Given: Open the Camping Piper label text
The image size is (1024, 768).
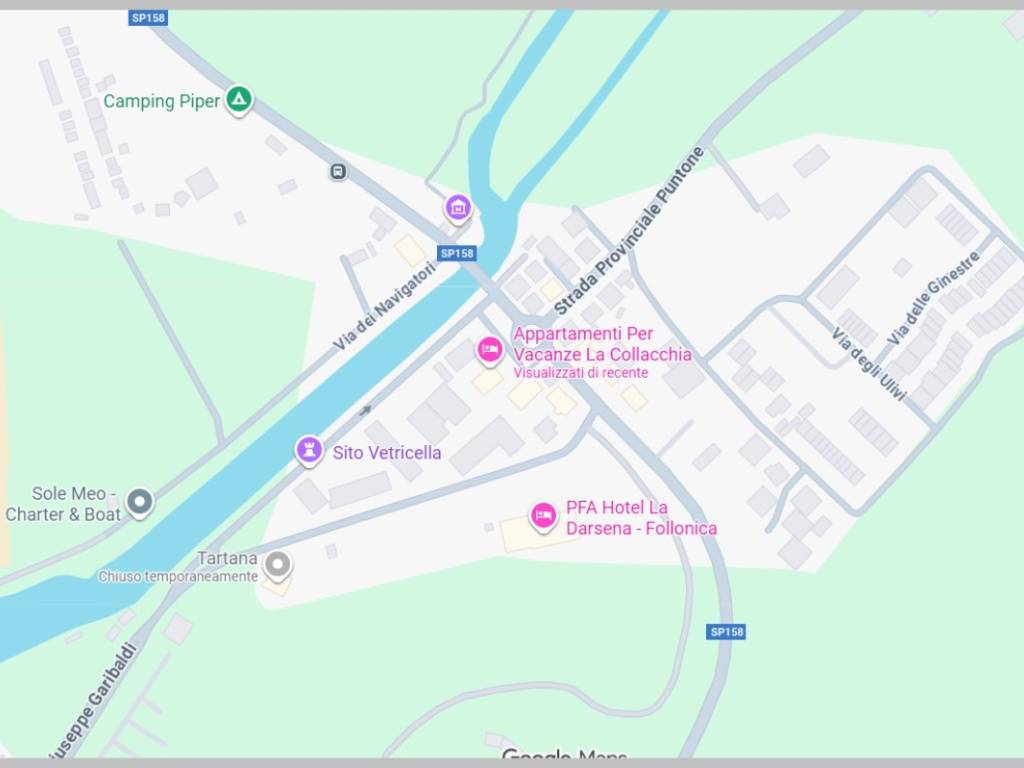Looking at the screenshot, I should point(162,101).
